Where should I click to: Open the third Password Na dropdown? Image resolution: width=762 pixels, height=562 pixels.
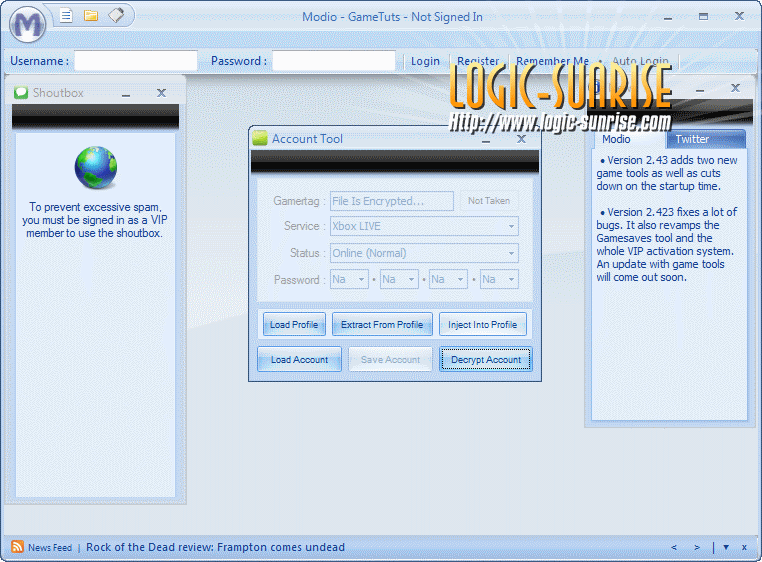[460, 280]
